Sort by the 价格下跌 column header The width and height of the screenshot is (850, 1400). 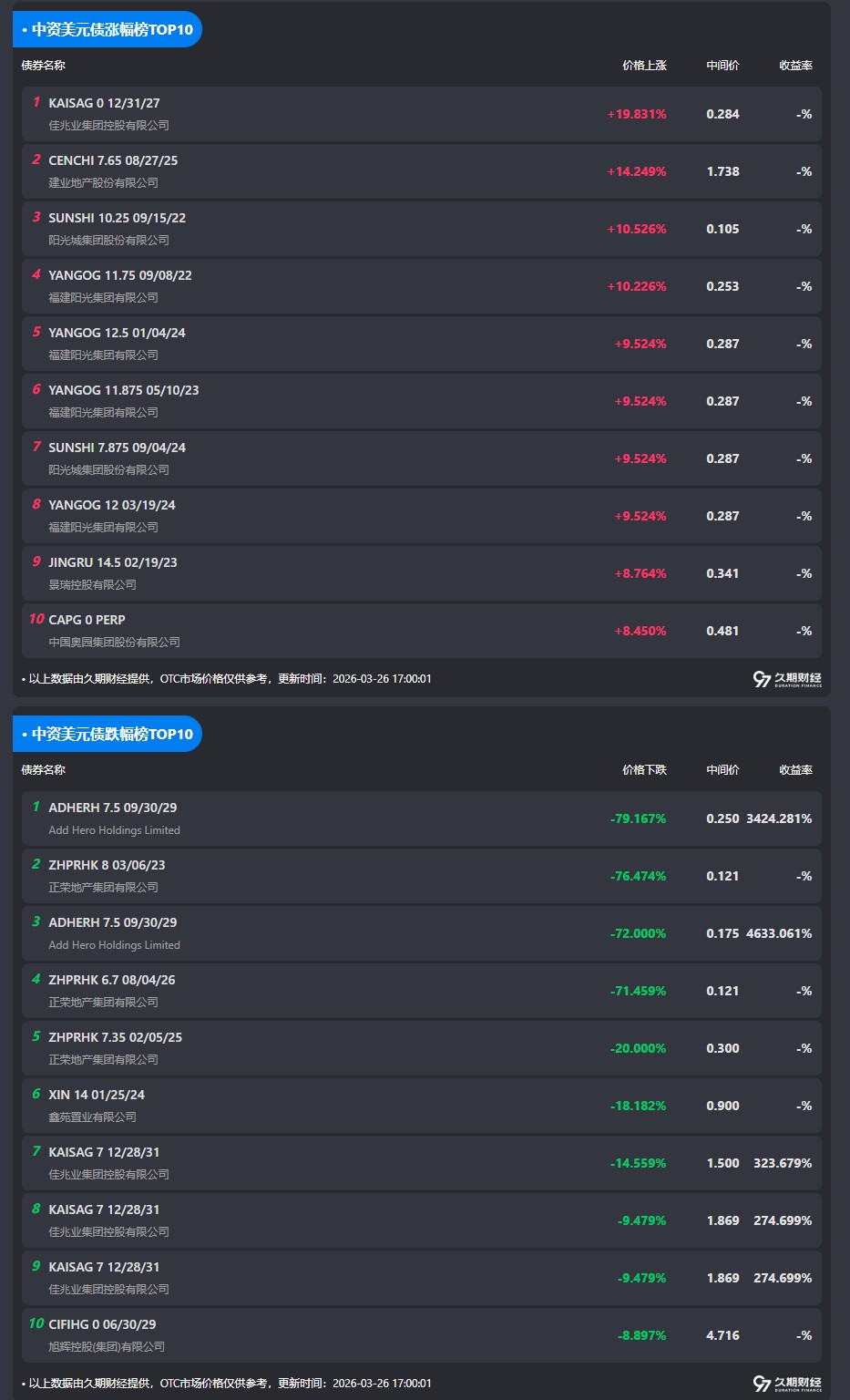click(x=644, y=770)
